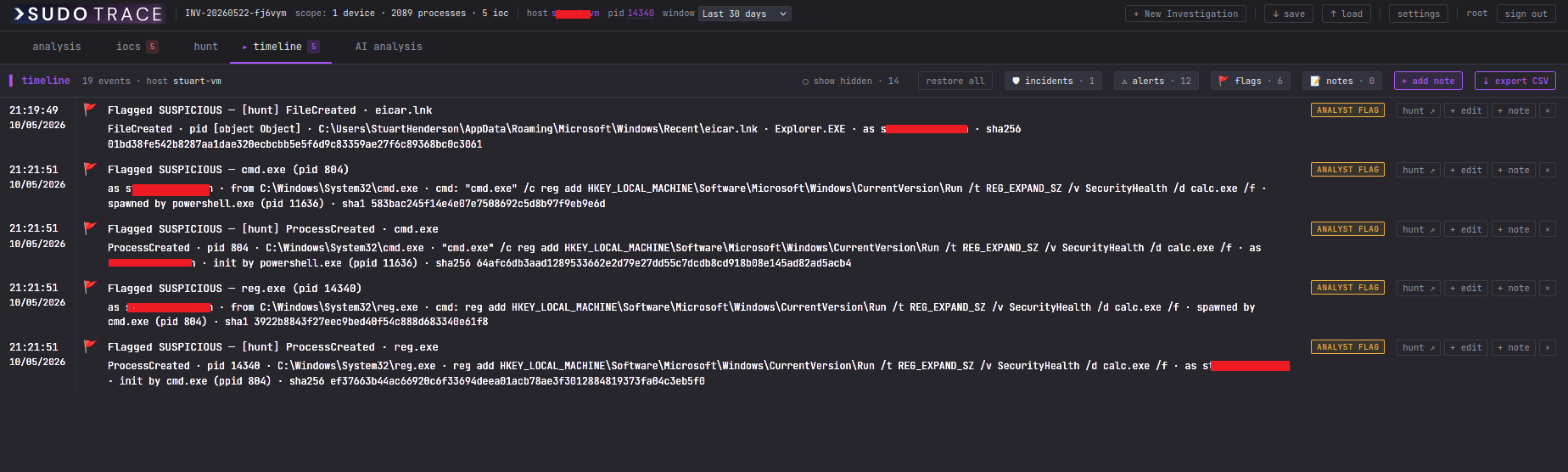This screenshot has height=472, width=1568.
Task: Switch to the iocs tab
Action: coord(137,47)
